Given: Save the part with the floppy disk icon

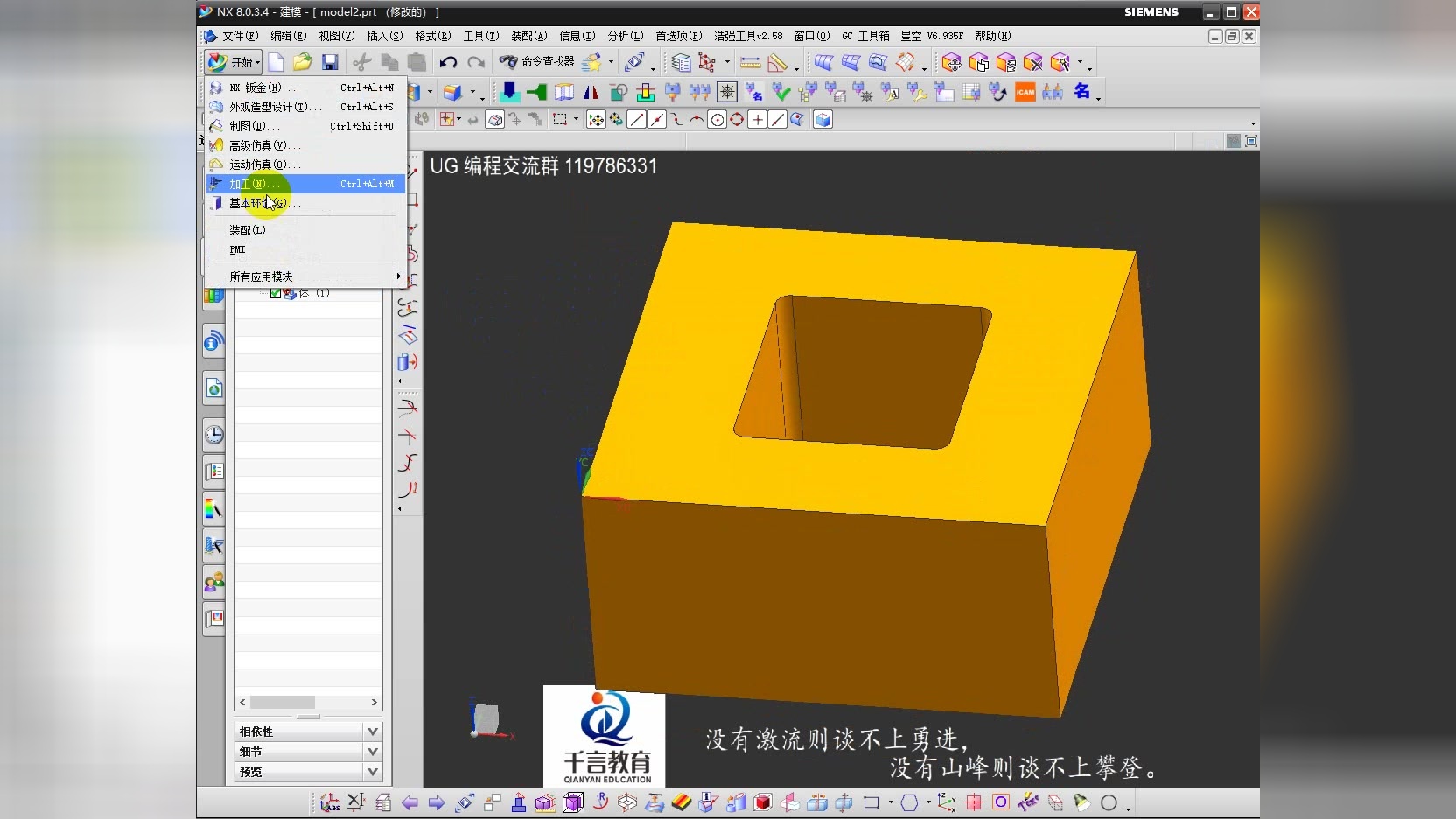Looking at the screenshot, I should click(x=330, y=62).
